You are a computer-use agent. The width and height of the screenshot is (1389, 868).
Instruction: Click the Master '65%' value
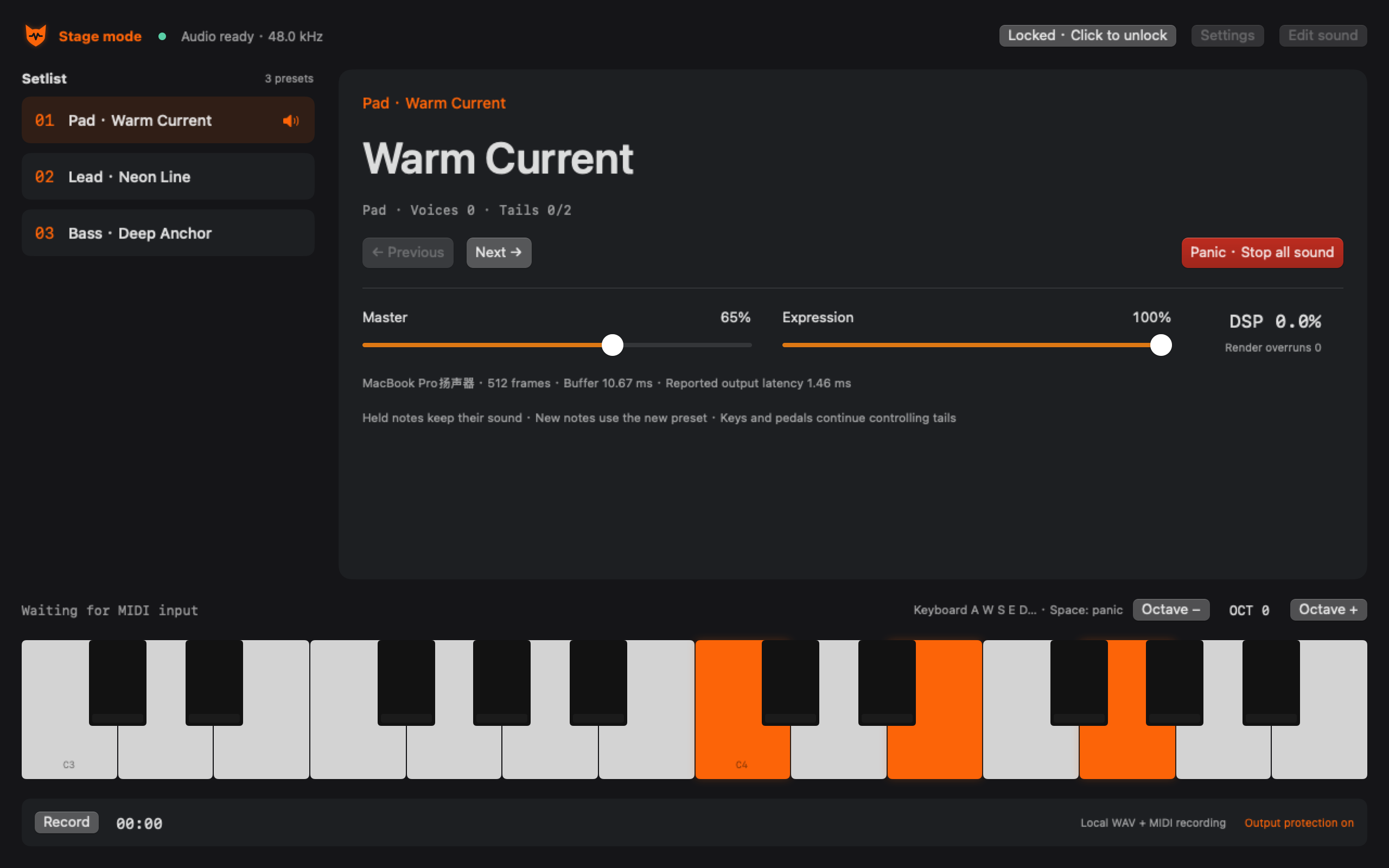[735, 317]
